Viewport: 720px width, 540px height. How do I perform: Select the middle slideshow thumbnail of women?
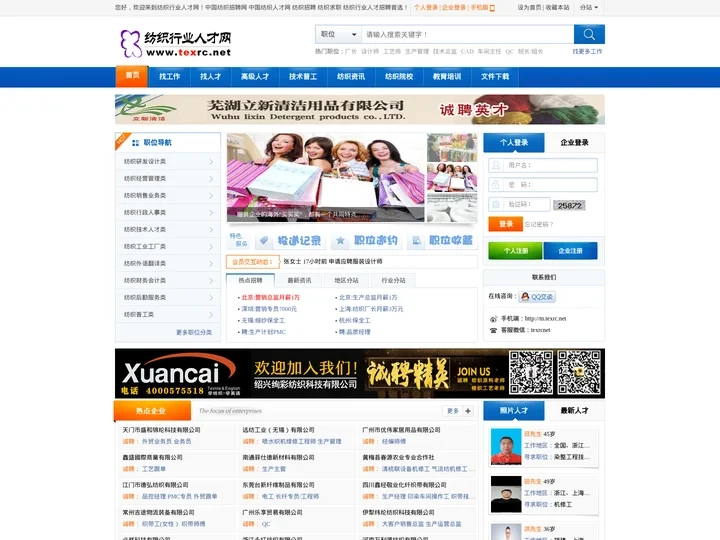tap(452, 177)
